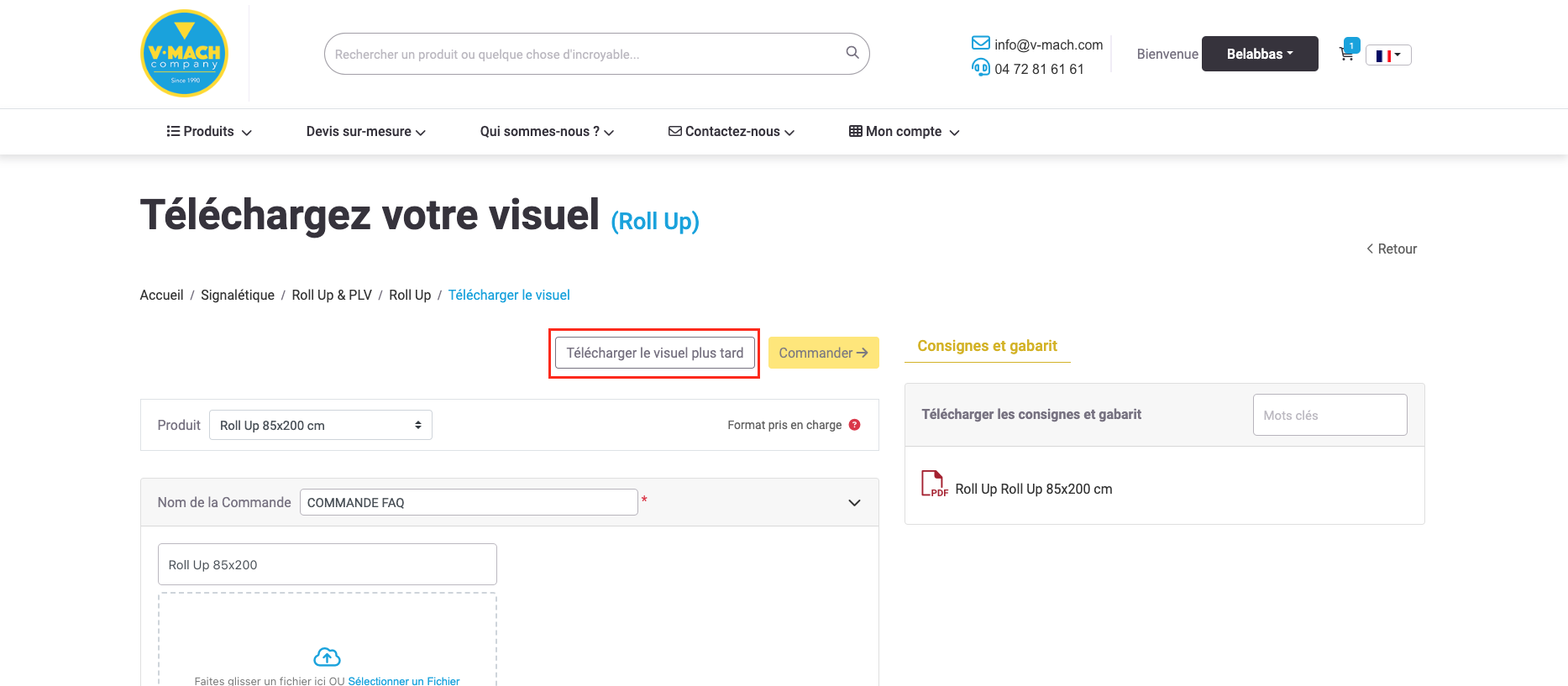Open the Devis sur-mesure menu
This screenshot has height=686, width=1568.
[365, 132]
